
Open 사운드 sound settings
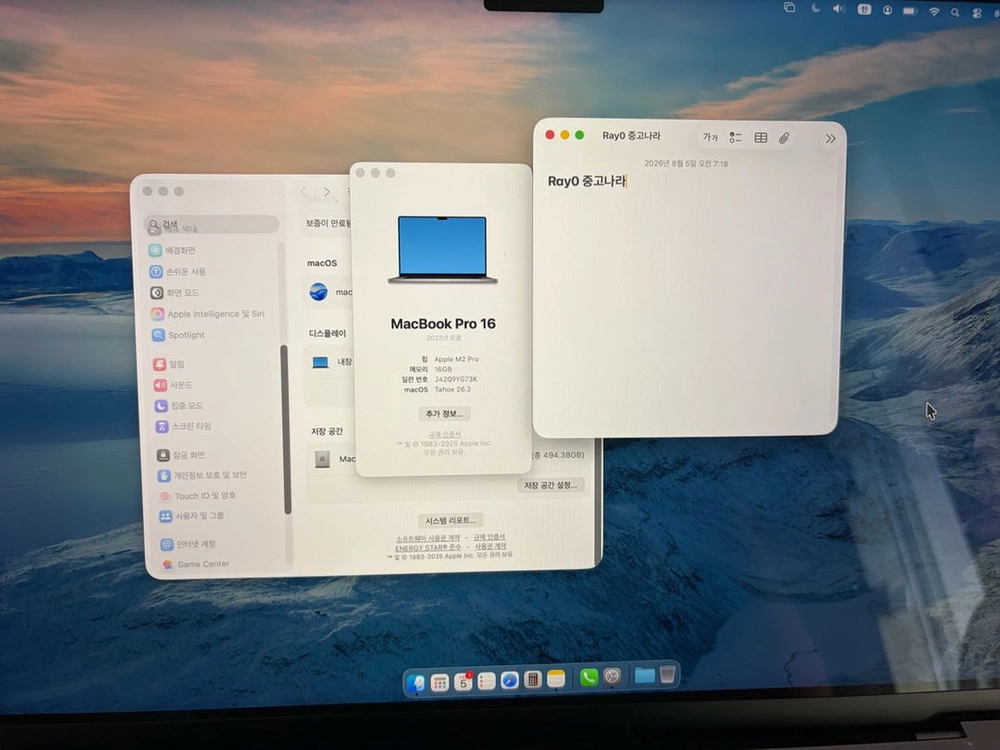tap(173, 385)
